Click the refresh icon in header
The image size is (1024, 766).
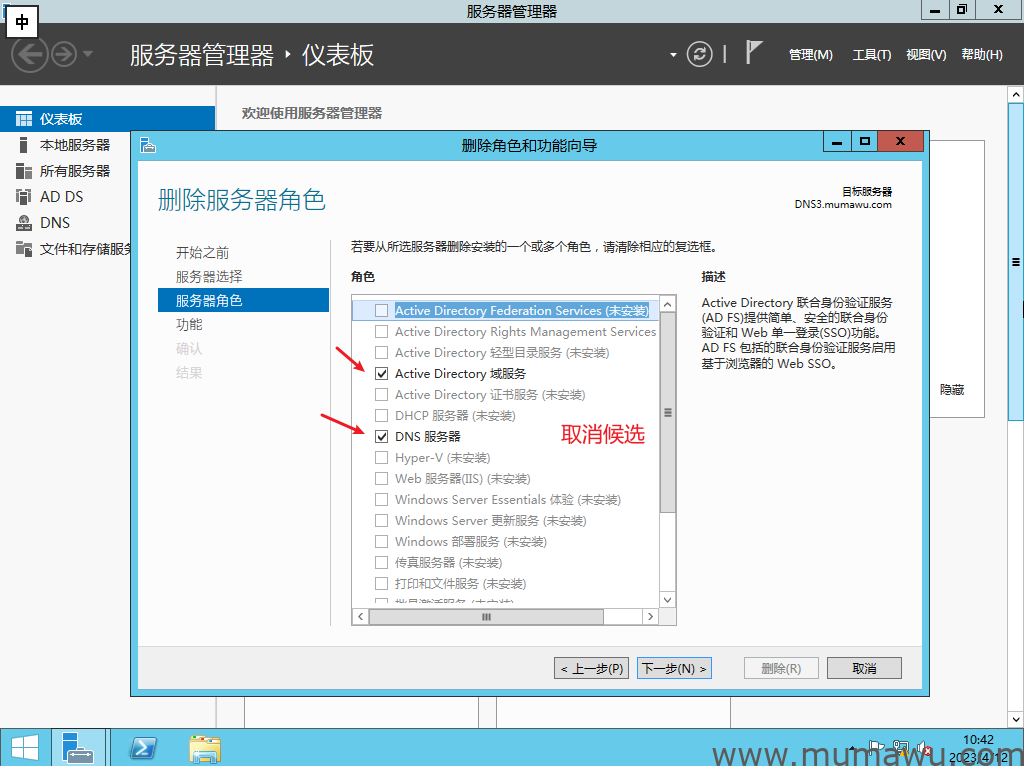click(x=700, y=54)
